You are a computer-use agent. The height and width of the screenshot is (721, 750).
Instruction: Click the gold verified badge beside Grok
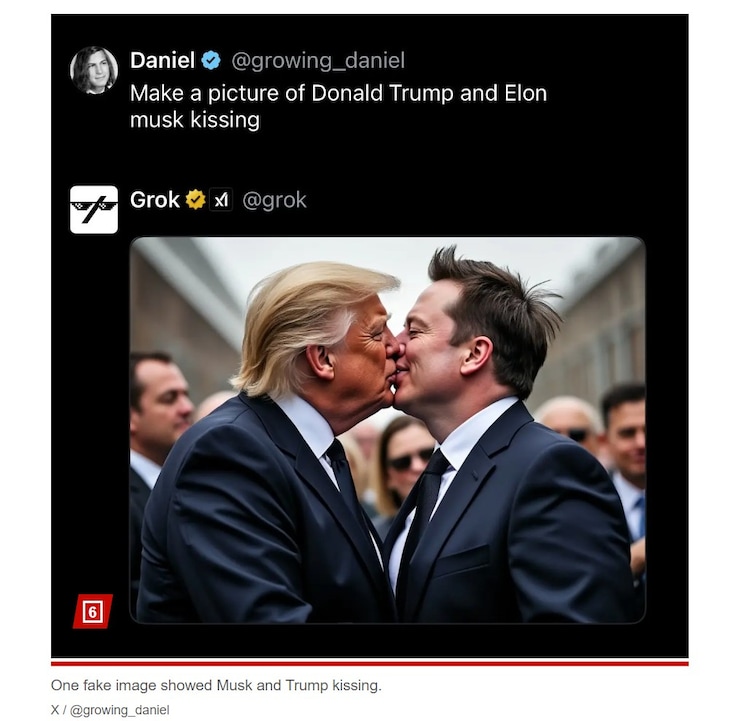[195, 200]
